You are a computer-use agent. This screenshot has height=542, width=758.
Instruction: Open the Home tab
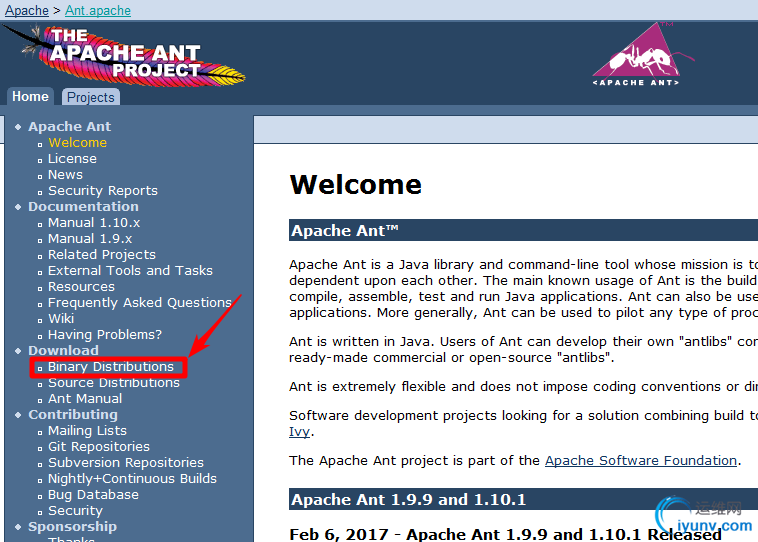(x=30, y=97)
